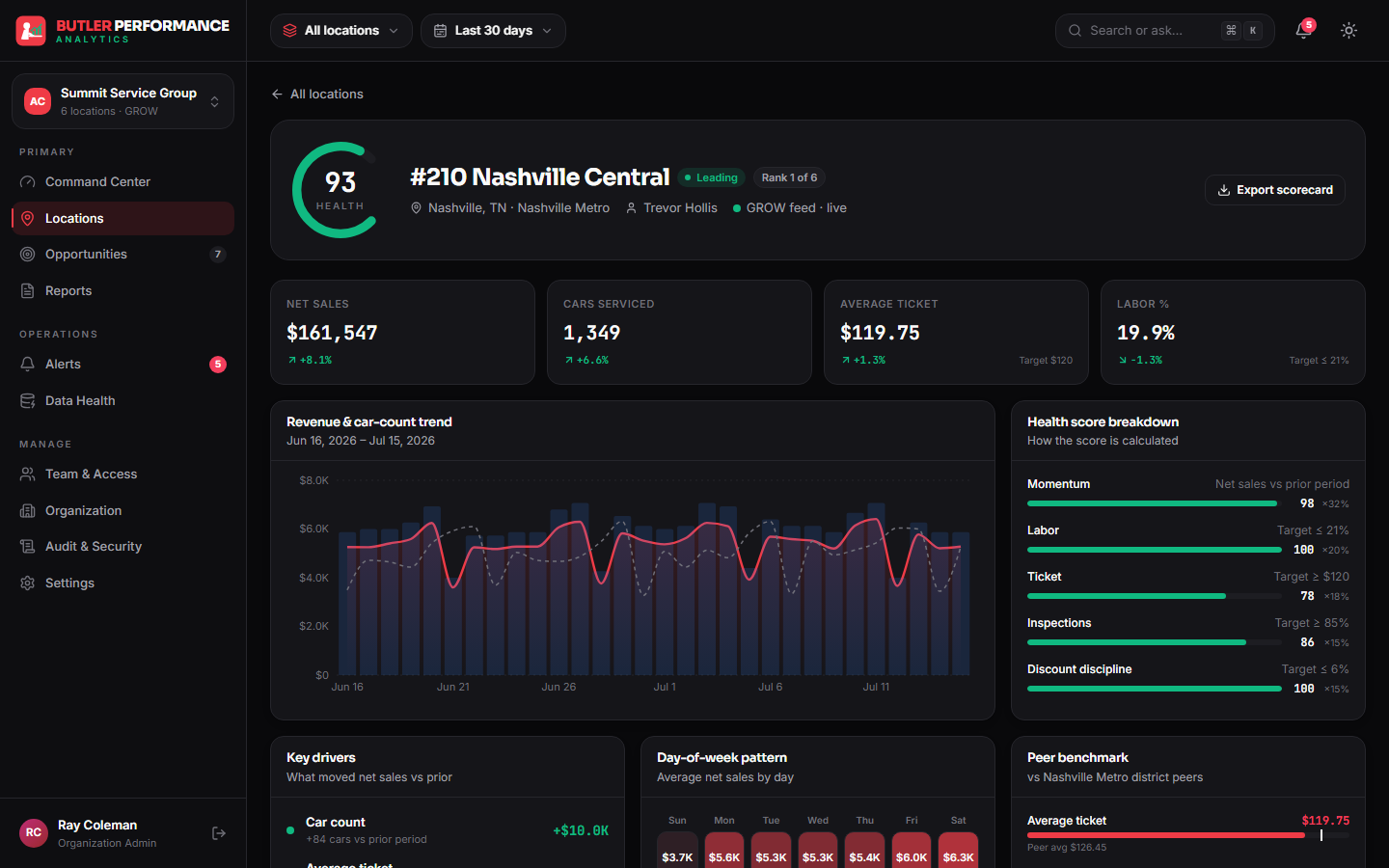Click the AC organization avatar
Viewport: 1389px width, 868px height.
point(38,101)
